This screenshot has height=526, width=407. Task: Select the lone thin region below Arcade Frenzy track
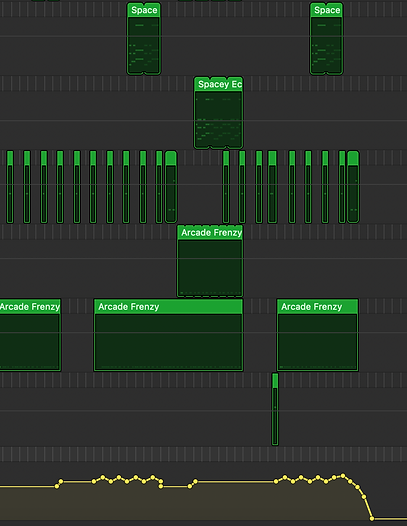(275, 409)
